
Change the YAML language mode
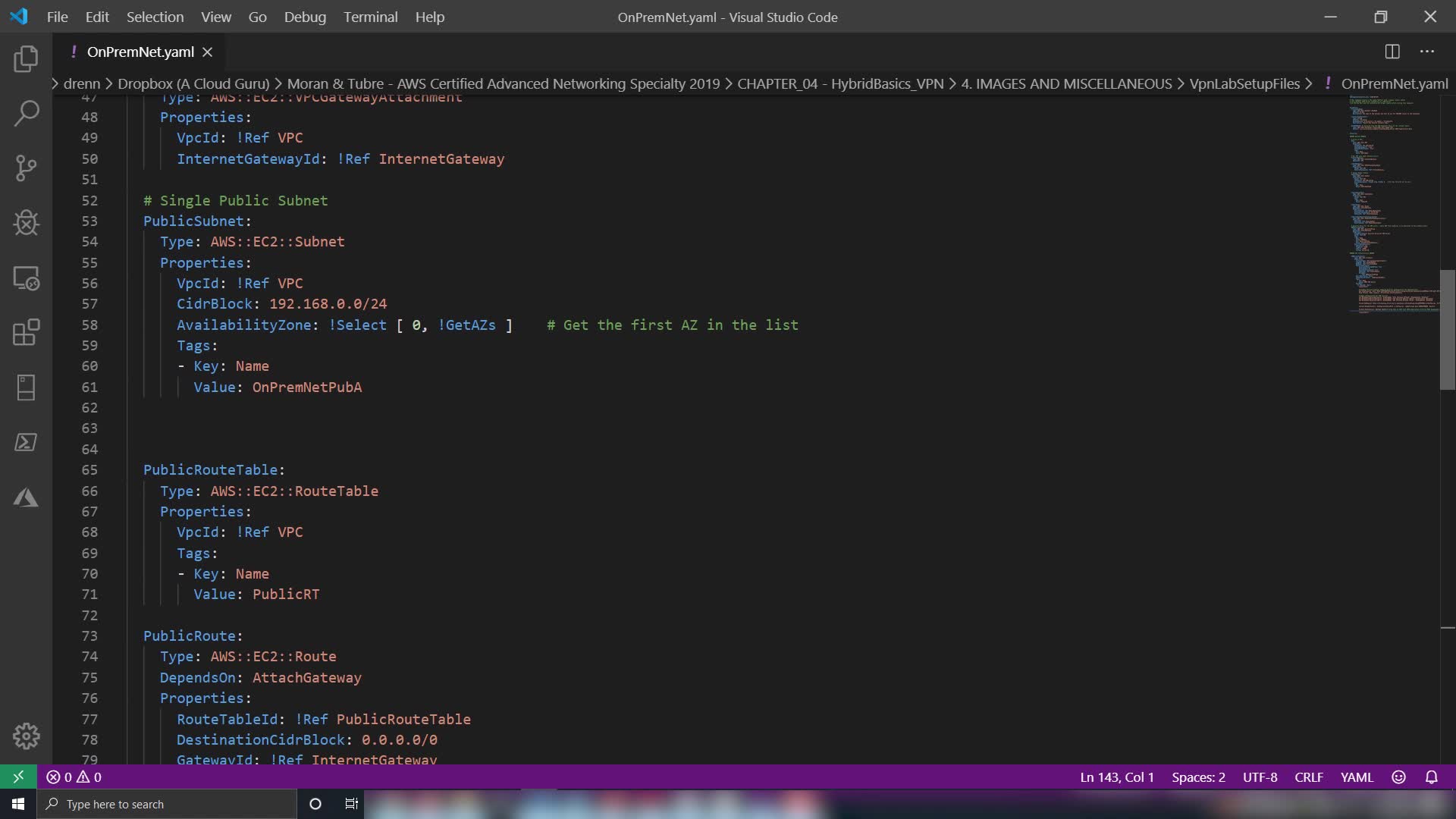click(x=1357, y=777)
